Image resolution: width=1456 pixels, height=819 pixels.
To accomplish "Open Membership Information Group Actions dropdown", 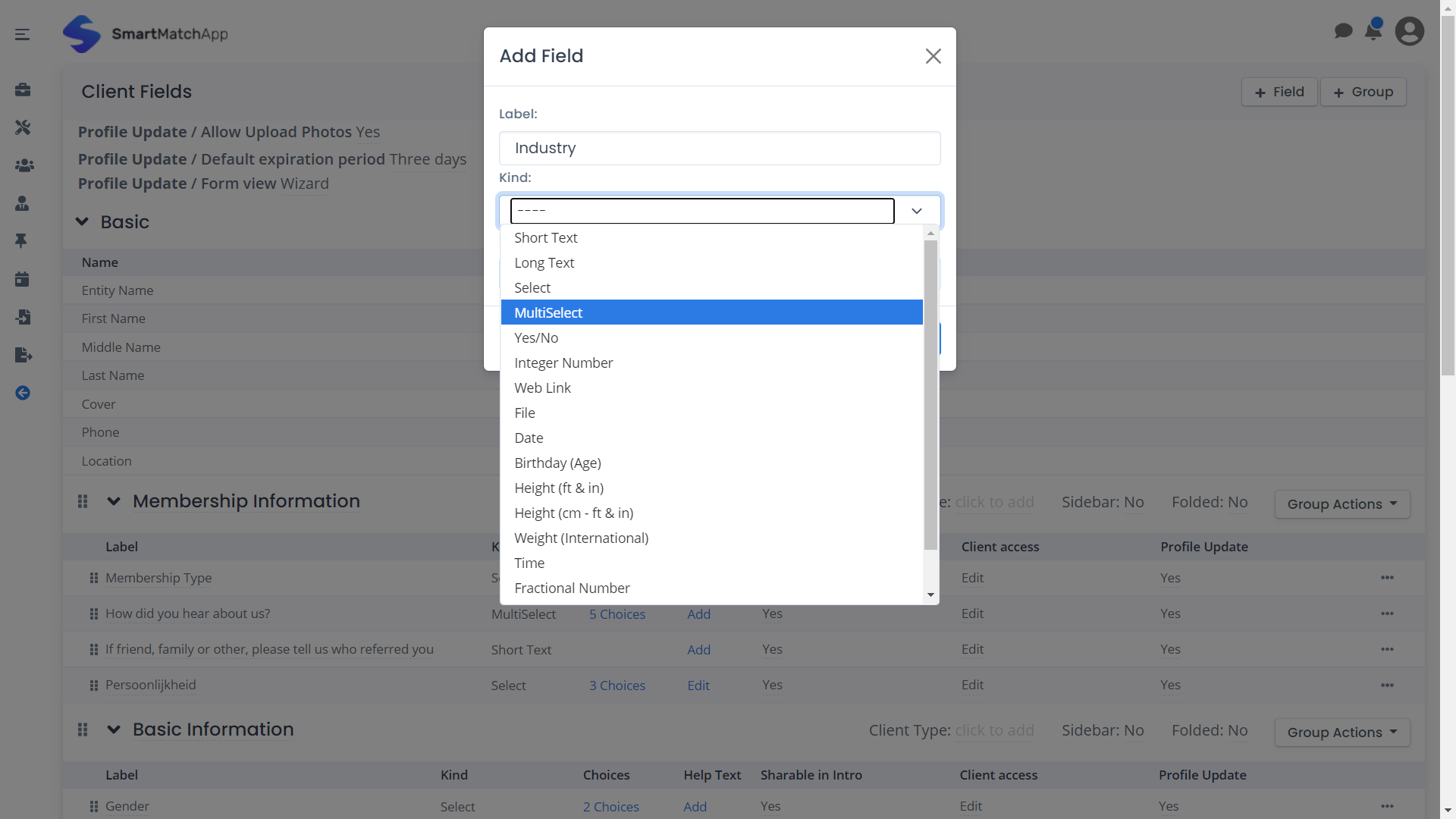I will pos(1341,504).
